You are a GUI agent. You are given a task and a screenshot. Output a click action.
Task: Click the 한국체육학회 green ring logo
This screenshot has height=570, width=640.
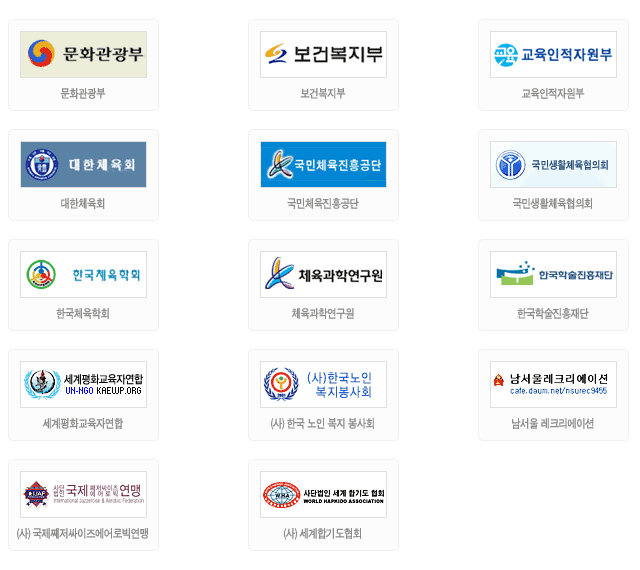41,274
